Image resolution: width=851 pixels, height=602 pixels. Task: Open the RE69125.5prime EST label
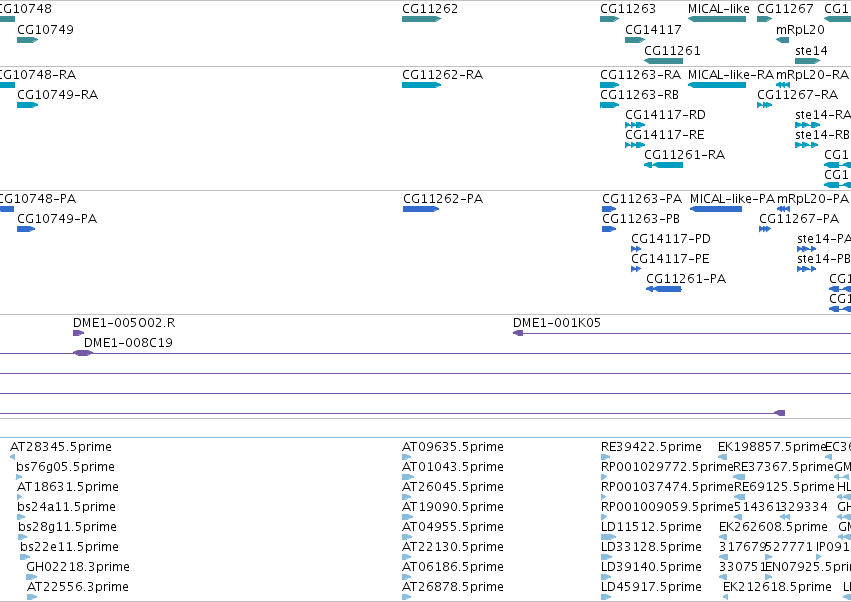(x=784, y=487)
